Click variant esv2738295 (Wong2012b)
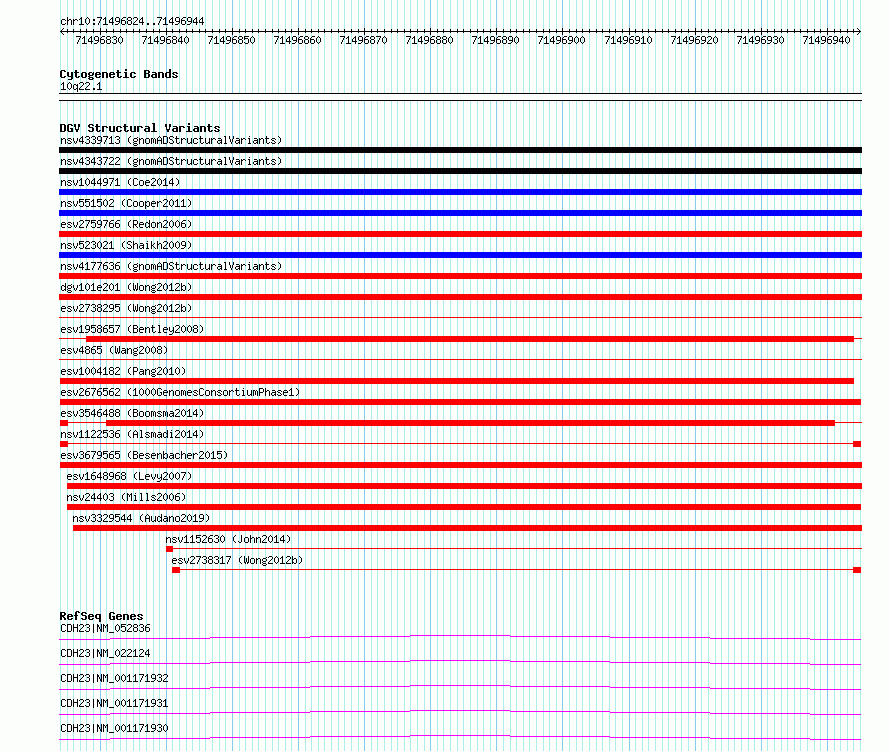Viewport: 890px width, 751px height. point(126,308)
